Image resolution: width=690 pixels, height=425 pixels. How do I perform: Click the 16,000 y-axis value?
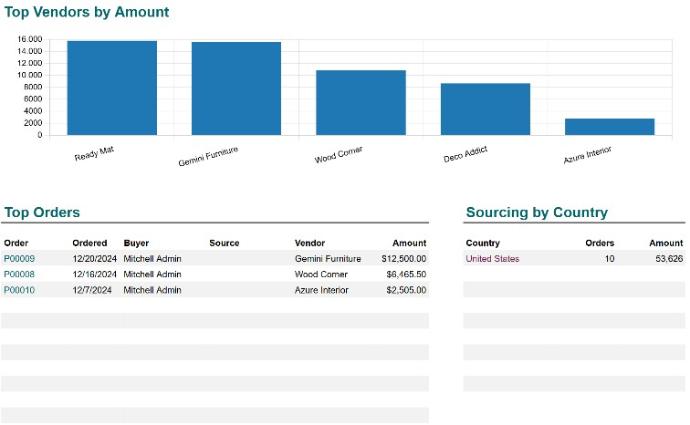(30, 39)
